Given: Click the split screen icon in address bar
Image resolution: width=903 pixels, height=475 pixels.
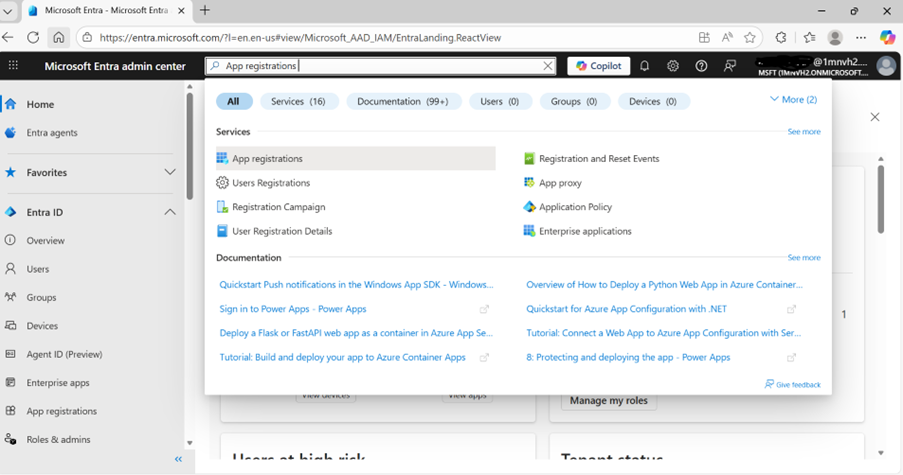Looking at the screenshot, I should 704,37.
